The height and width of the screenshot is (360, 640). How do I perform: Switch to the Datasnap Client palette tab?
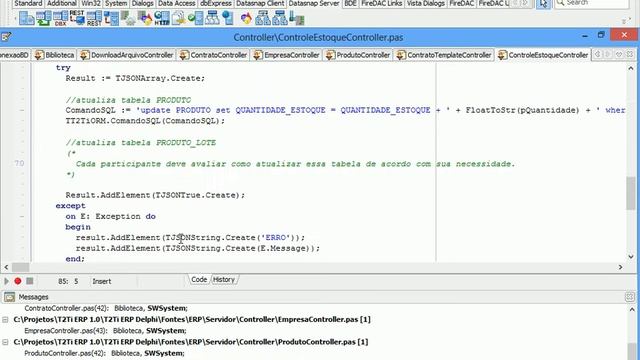click(260, 3)
